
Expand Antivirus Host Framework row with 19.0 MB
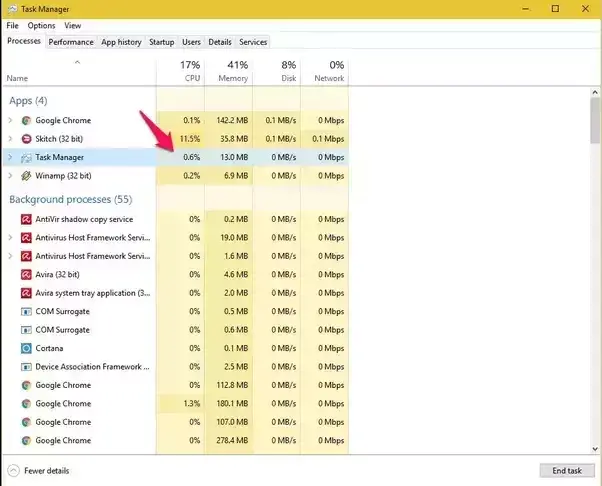(x=10, y=238)
